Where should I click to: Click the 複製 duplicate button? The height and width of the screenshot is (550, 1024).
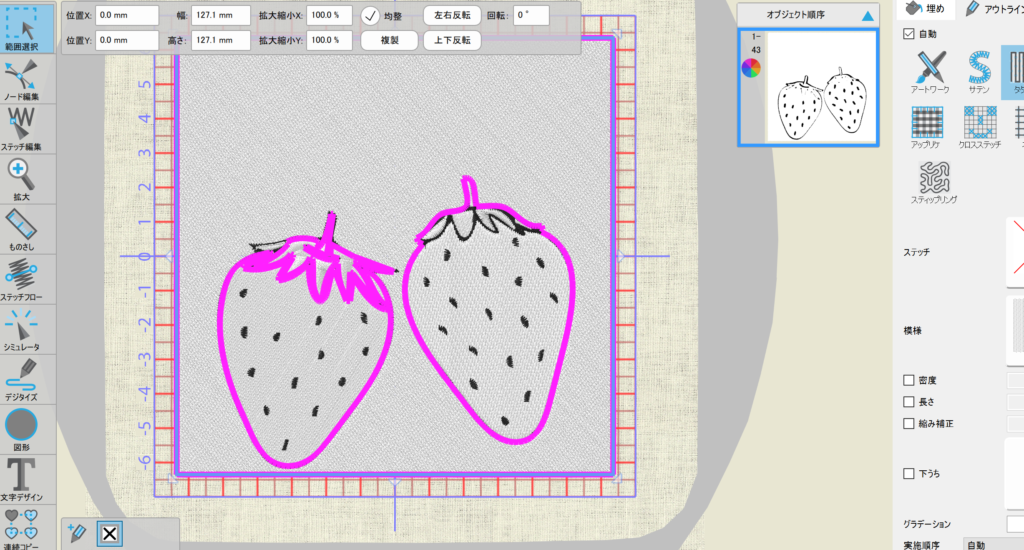coord(389,41)
